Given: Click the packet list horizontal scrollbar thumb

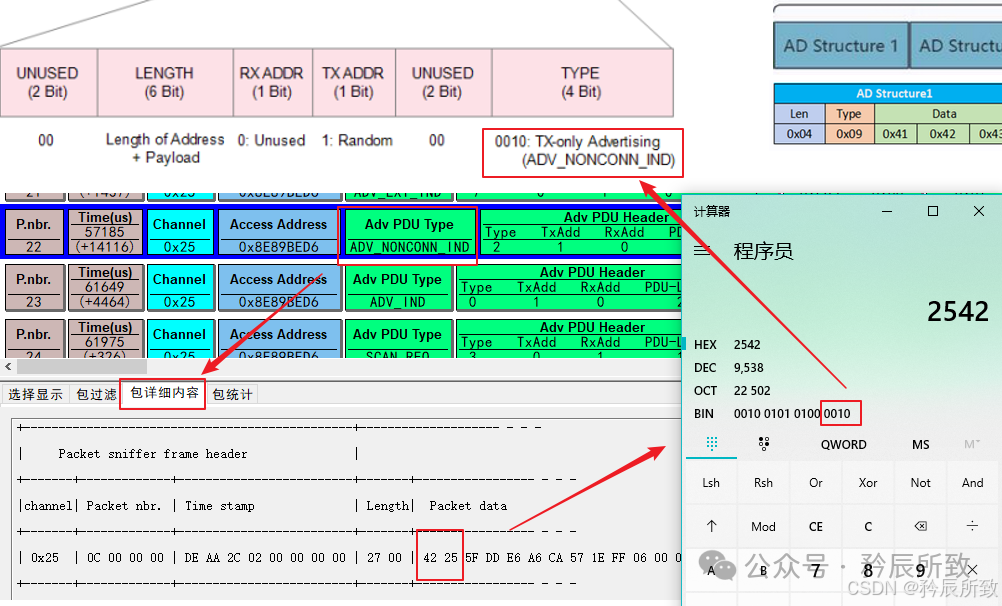Looking at the screenshot, I should [82, 366].
